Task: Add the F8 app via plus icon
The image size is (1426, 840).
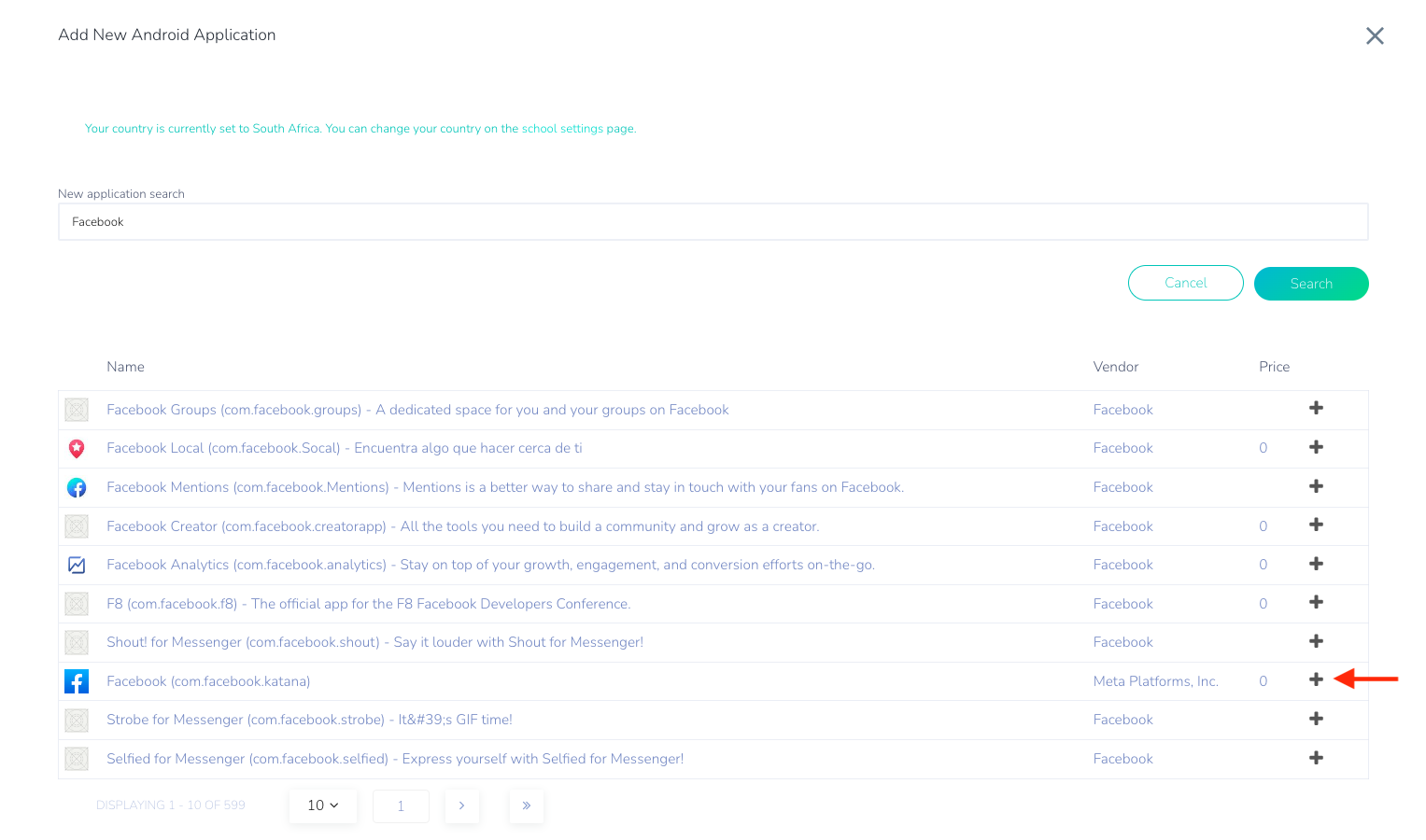Action: (1316, 602)
